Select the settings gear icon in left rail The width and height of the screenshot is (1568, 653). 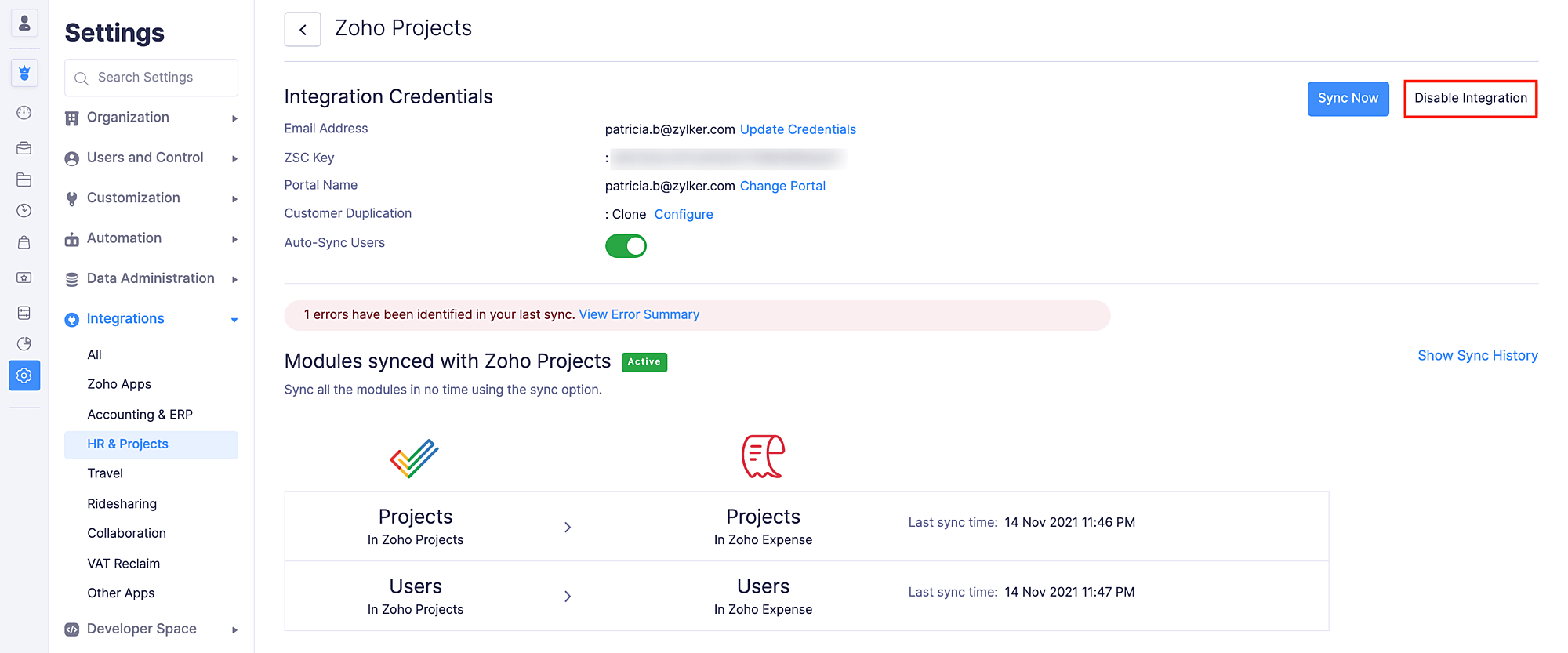24,375
